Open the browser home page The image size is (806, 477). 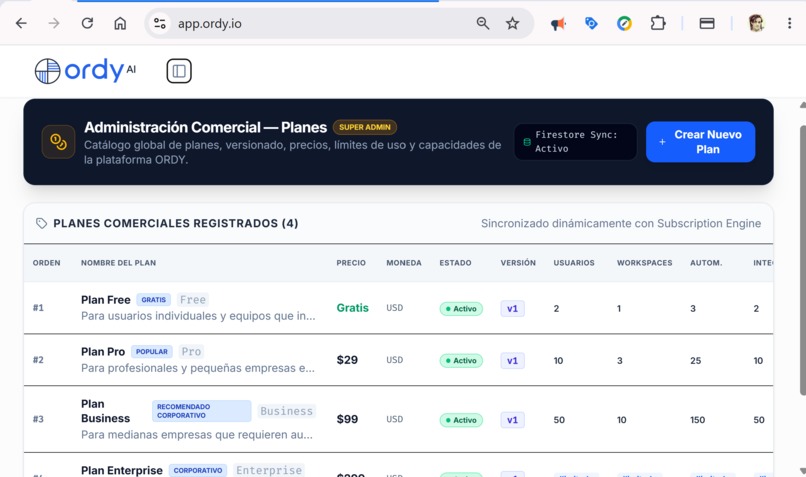click(120, 23)
